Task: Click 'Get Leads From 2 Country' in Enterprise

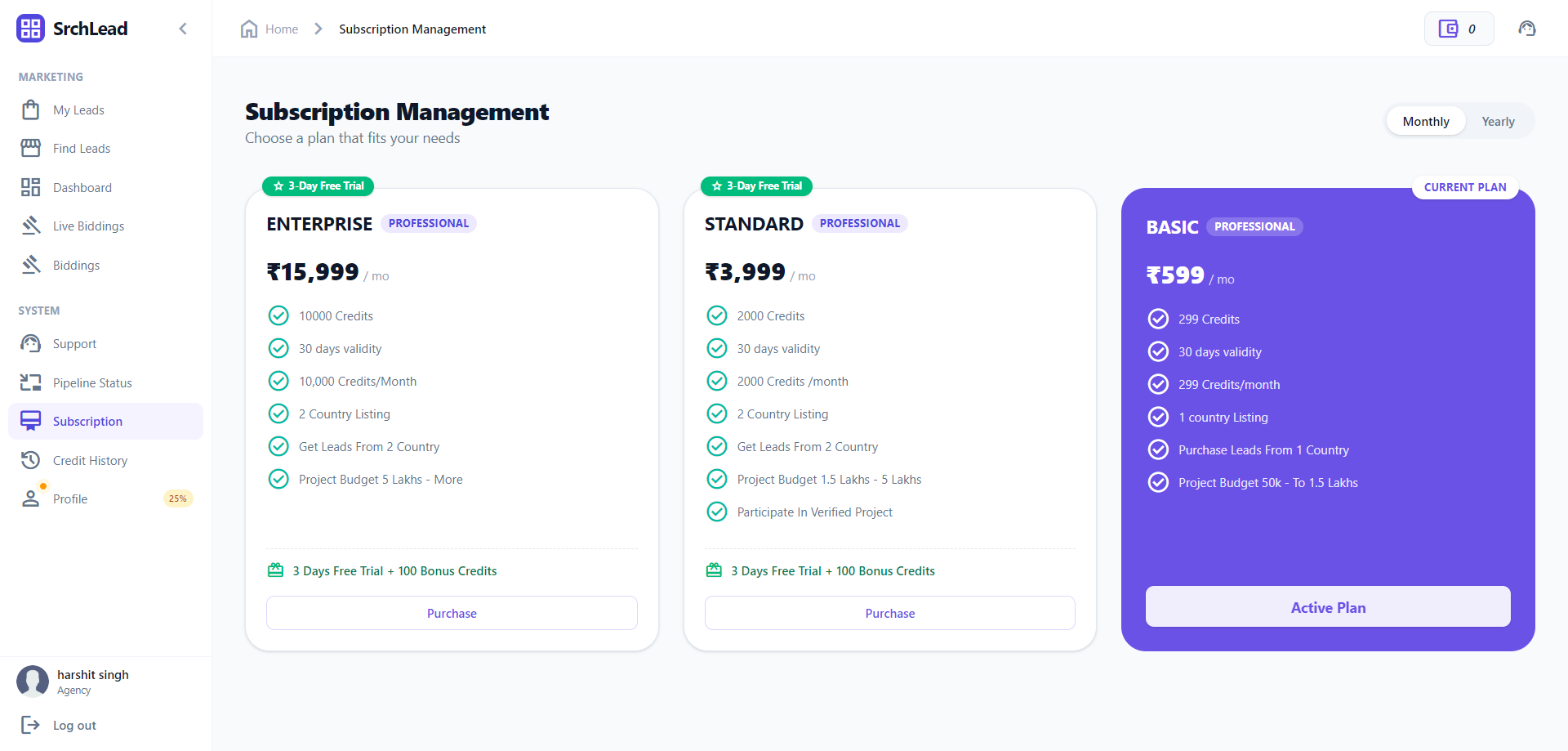Action: [369, 447]
